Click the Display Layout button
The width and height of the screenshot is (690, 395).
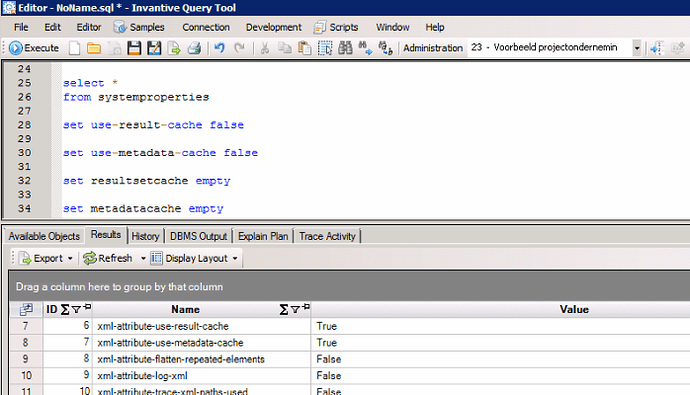tap(189, 259)
